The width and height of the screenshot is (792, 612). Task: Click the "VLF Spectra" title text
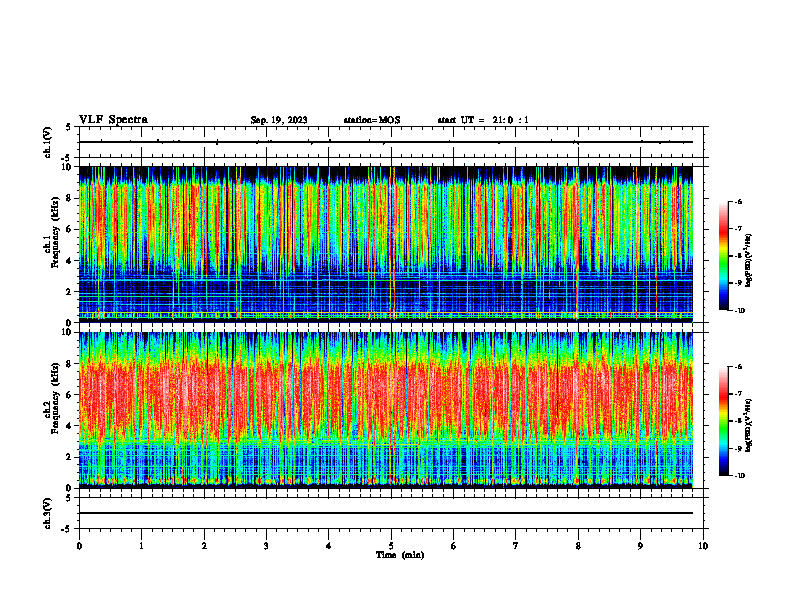coord(113,120)
